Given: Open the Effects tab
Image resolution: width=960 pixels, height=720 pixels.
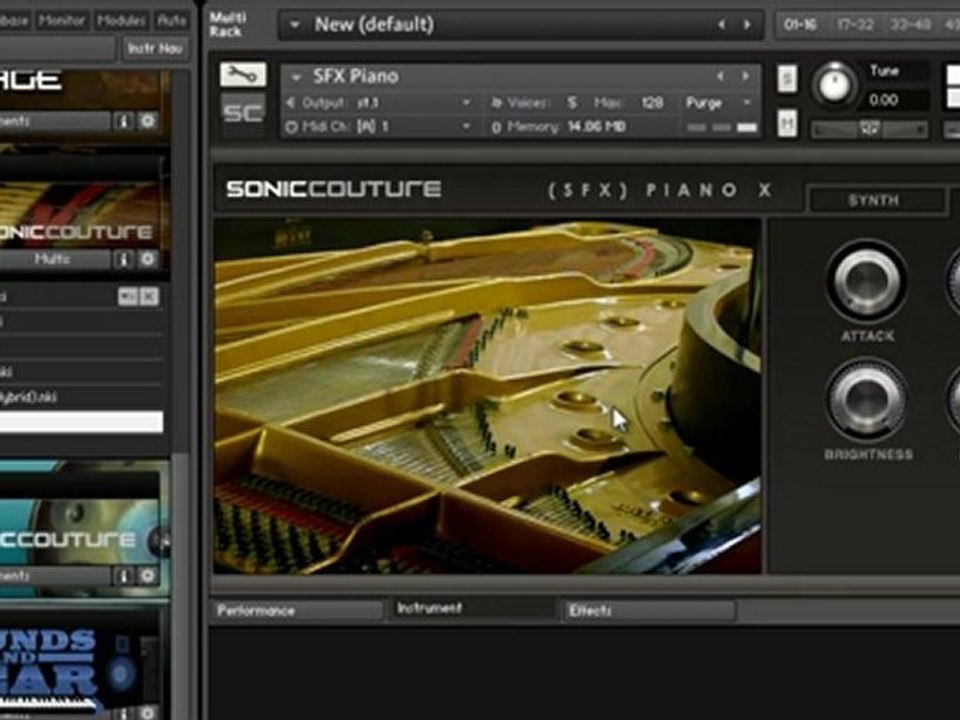Looking at the screenshot, I should point(649,610).
